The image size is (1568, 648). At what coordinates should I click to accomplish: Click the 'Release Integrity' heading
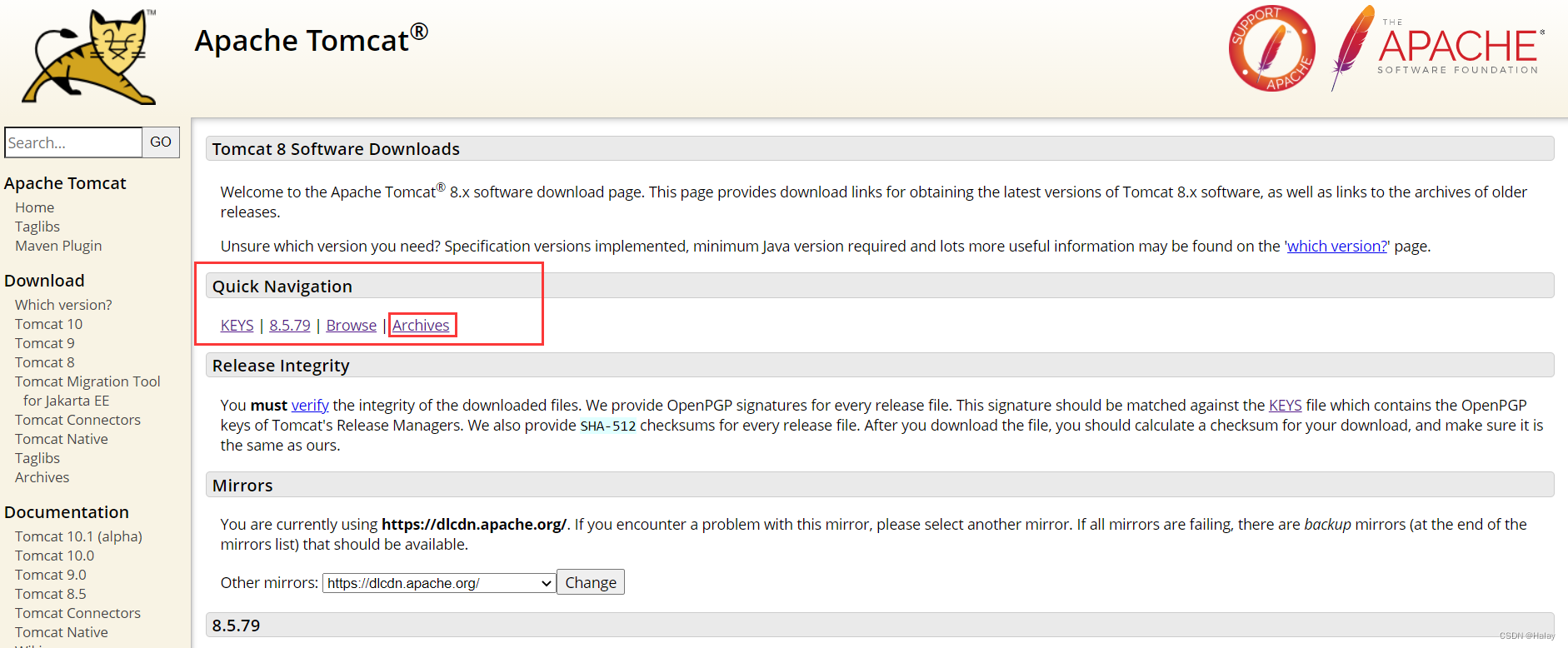281,366
